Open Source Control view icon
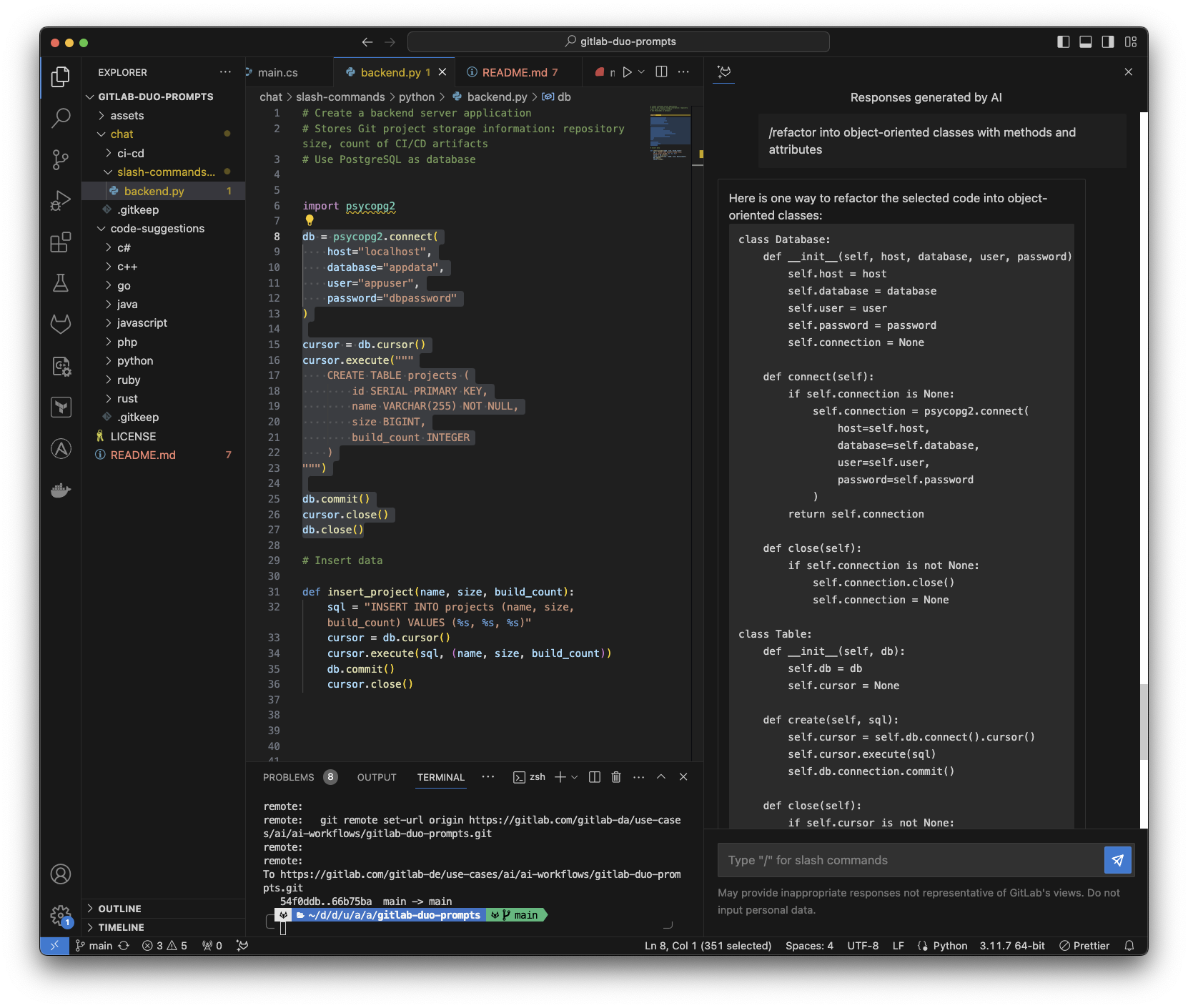This screenshot has width=1188, height=1008. click(61, 159)
